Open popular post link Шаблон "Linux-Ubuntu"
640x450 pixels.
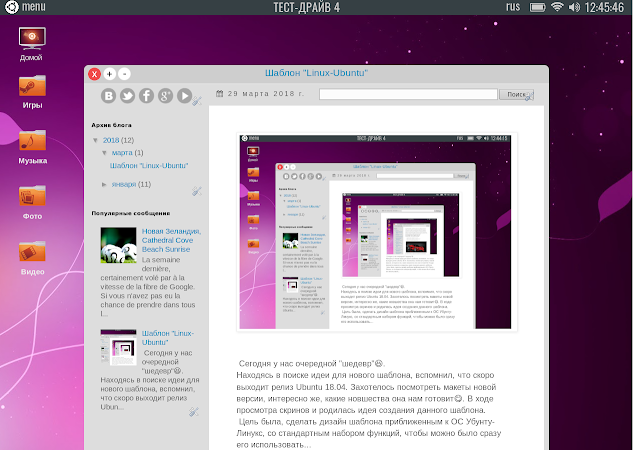168,338
